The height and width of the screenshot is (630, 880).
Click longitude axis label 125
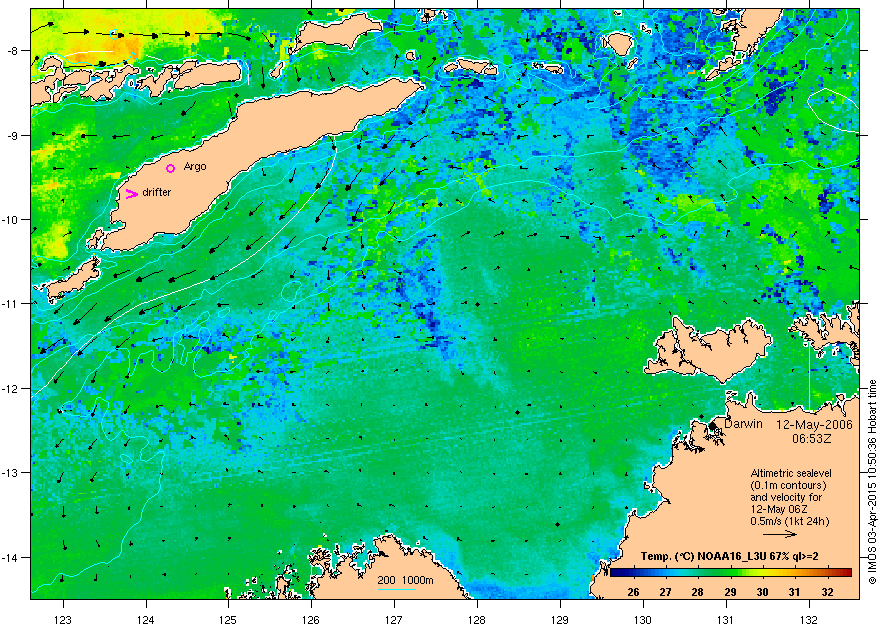point(228,620)
